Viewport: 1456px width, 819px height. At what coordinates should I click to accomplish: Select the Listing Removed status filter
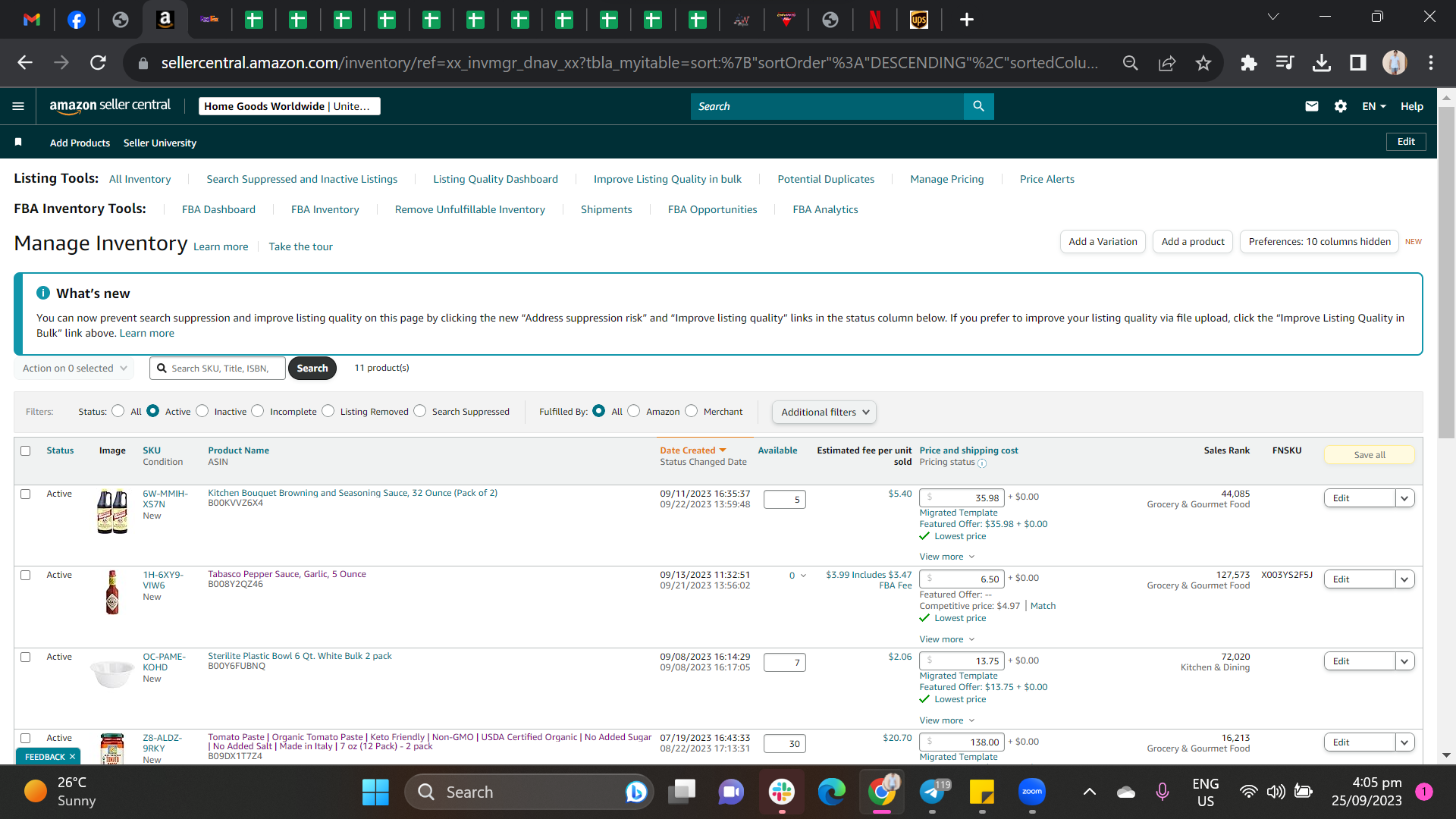(x=328, y=411)
